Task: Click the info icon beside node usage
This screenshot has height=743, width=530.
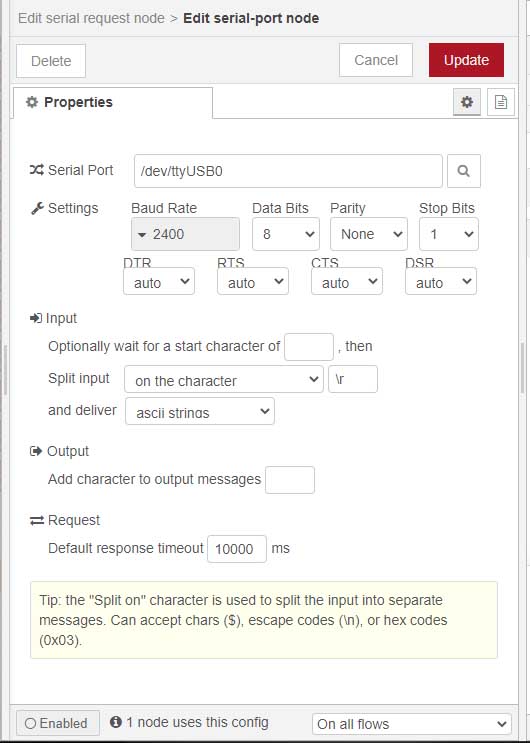Action: tap(116, 722)
